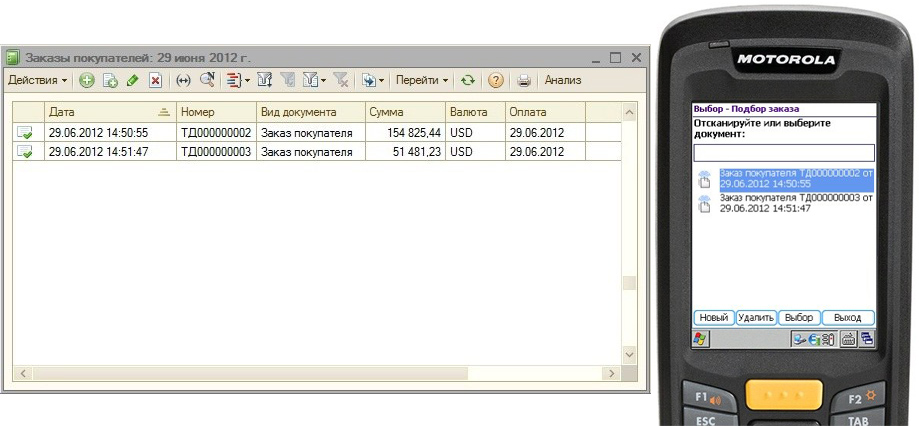Open Help with the question mark icon
Image resolution: width=919 pixels, height=426 pixels.
pos(495,80)
